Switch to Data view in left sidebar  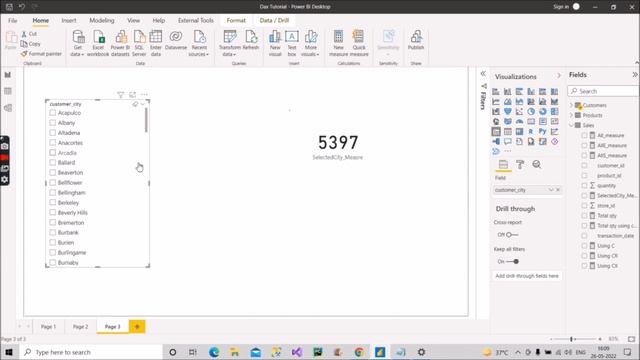pyautogui.click(x=8, y=91)
